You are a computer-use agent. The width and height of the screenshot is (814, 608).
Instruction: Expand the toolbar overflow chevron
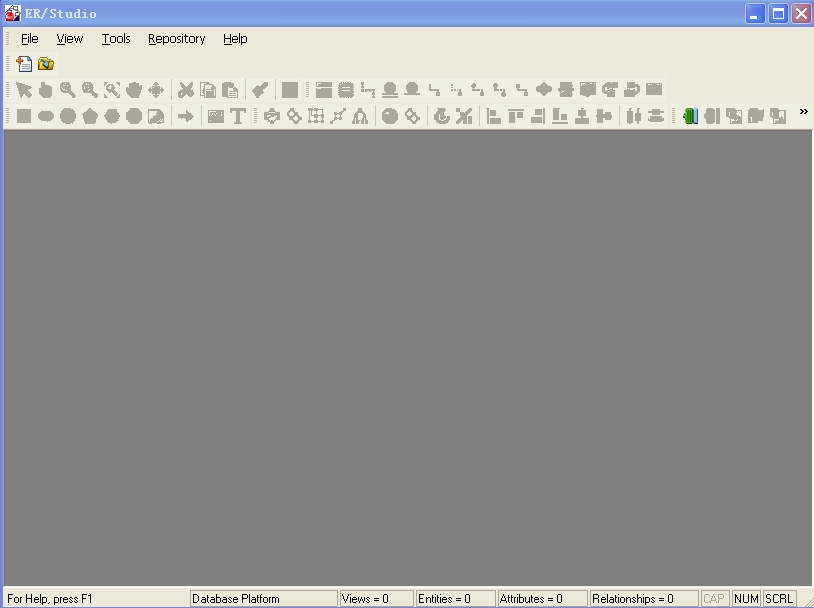[x=804, y=112]
